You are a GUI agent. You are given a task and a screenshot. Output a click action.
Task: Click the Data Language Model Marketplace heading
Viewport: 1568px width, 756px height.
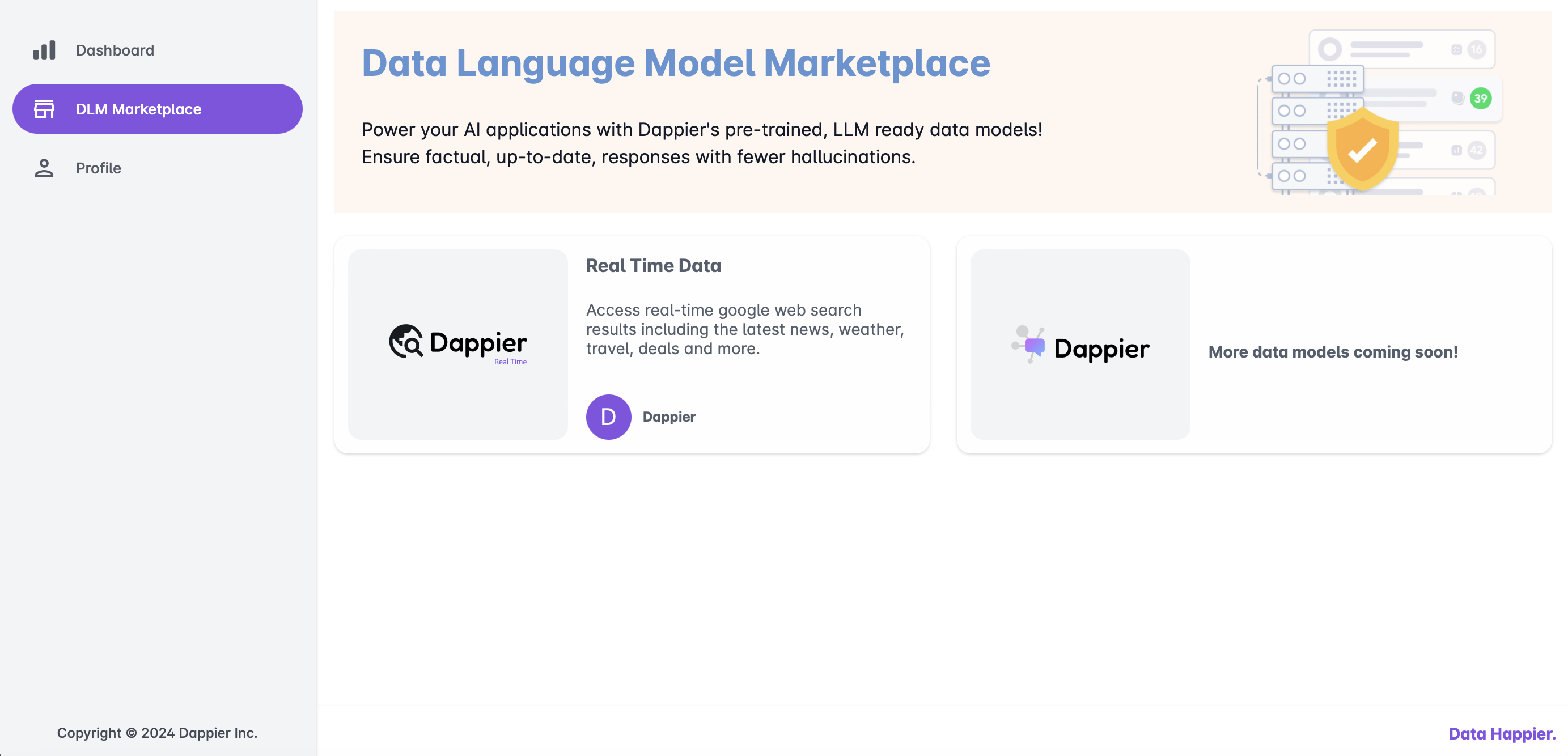[676, 63]
